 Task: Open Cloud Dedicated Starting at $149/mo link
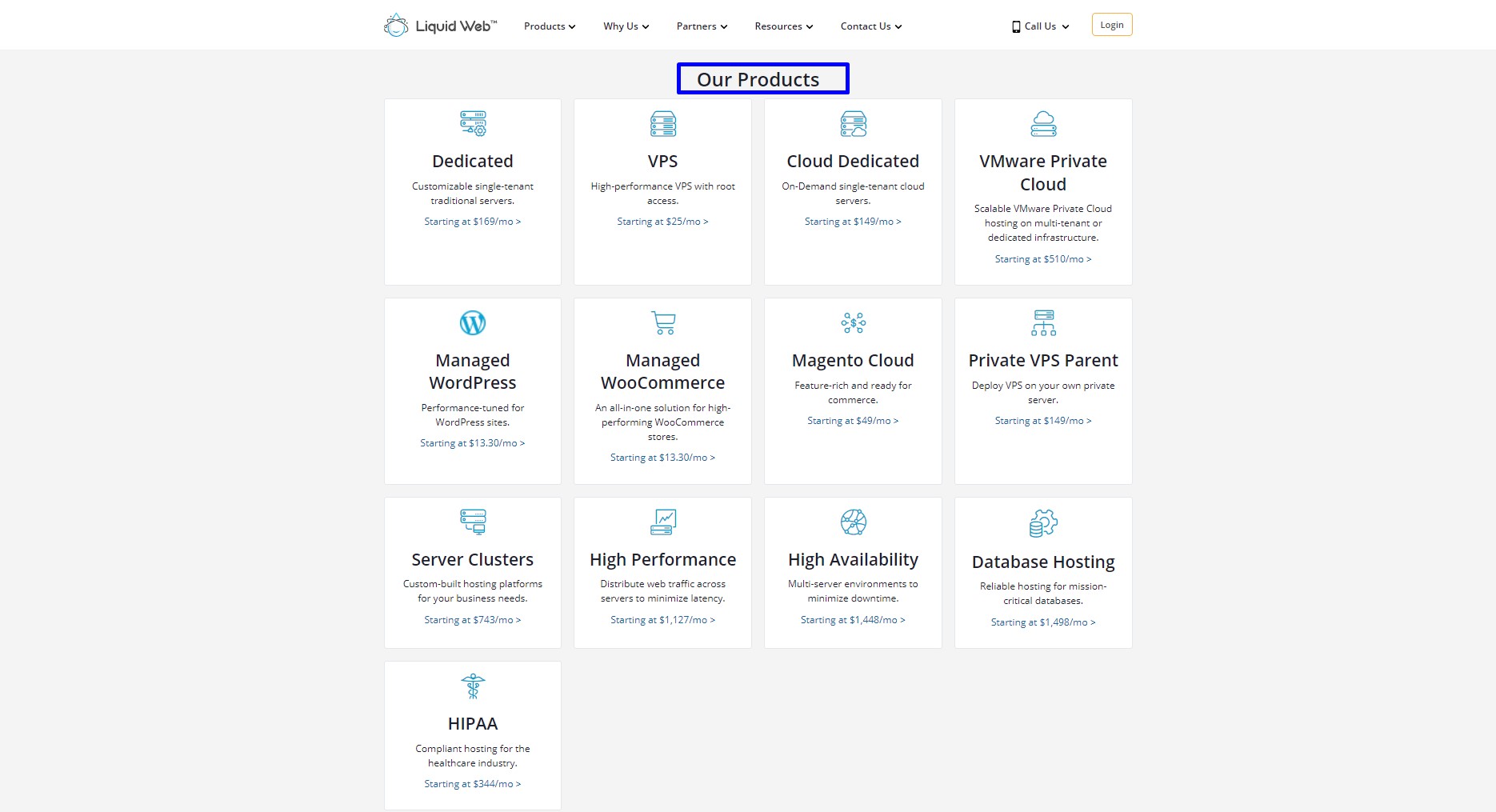point(853,222)
